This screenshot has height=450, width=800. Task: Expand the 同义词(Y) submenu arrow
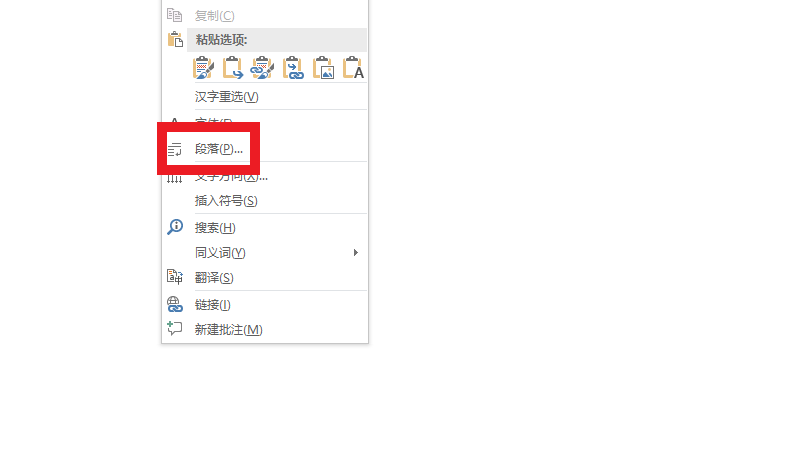(x=356, y=253)
